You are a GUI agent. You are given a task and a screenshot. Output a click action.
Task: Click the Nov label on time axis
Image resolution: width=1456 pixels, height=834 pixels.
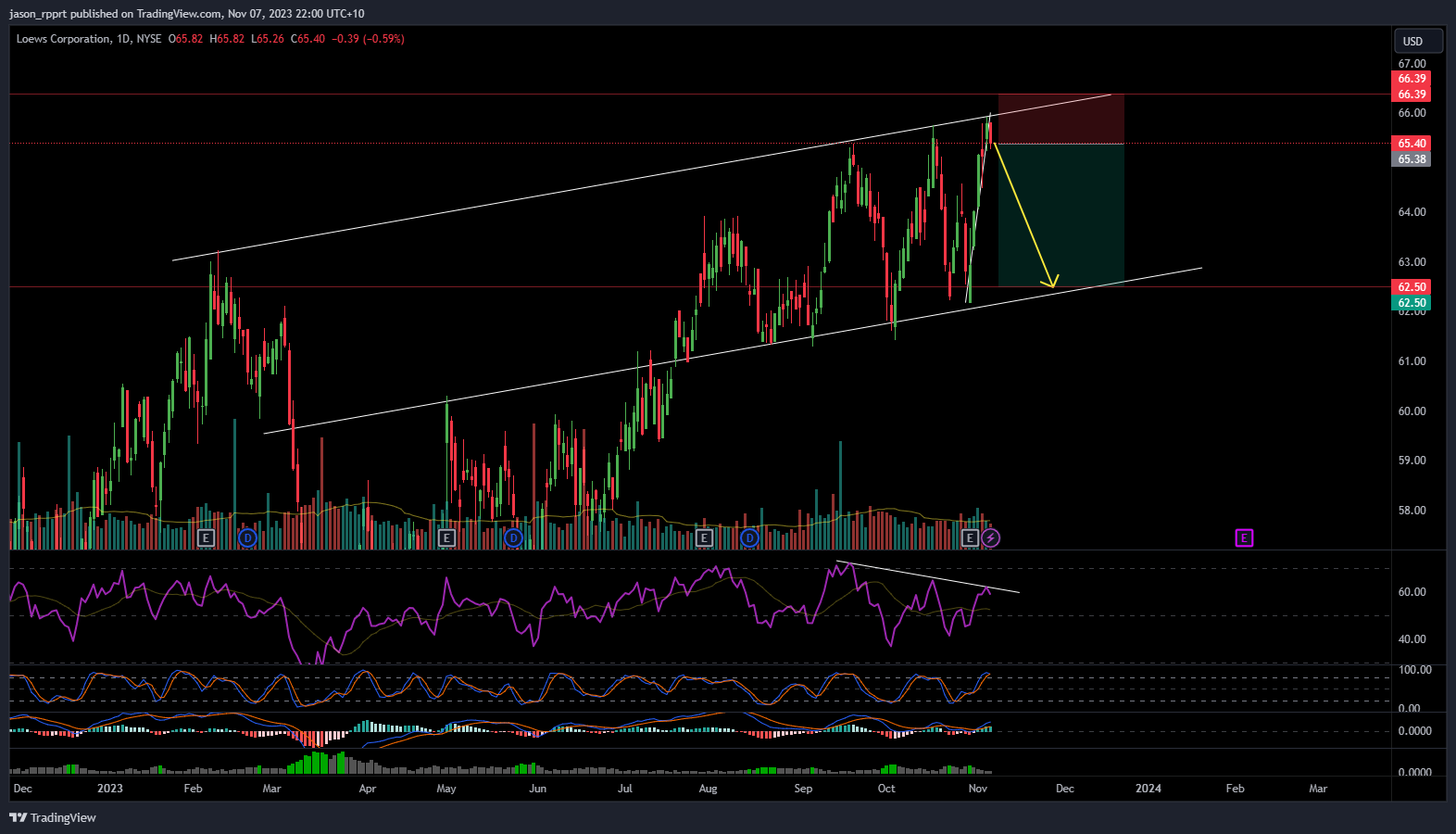pos(977,789)
